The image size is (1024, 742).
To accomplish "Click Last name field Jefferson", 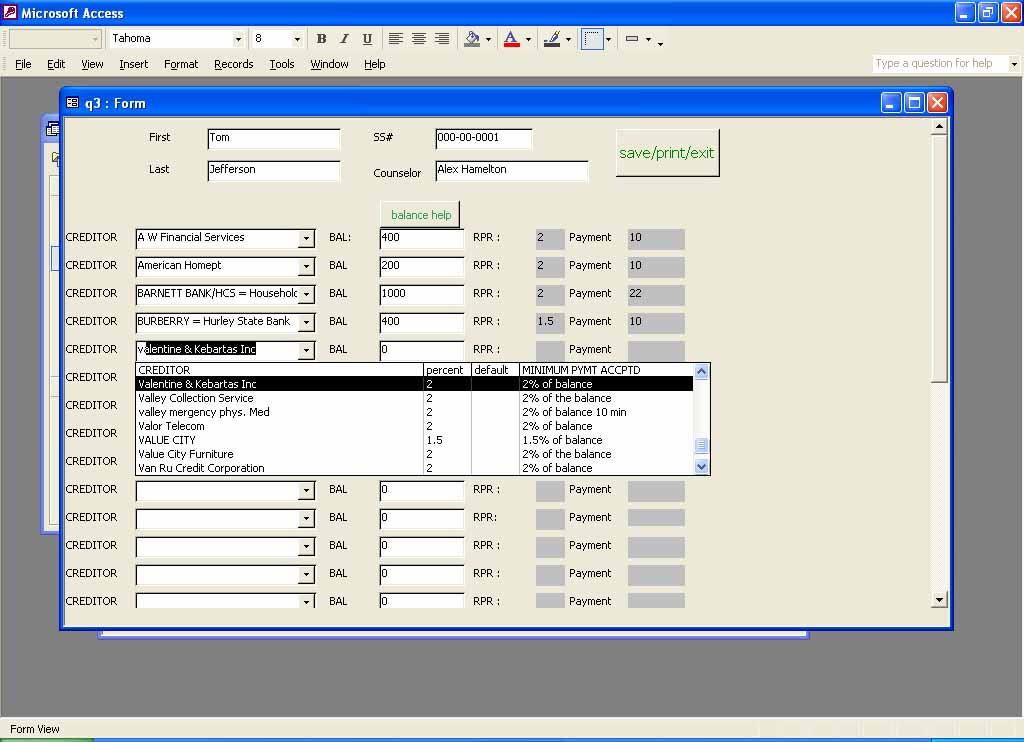I will [x=274, y=170].
